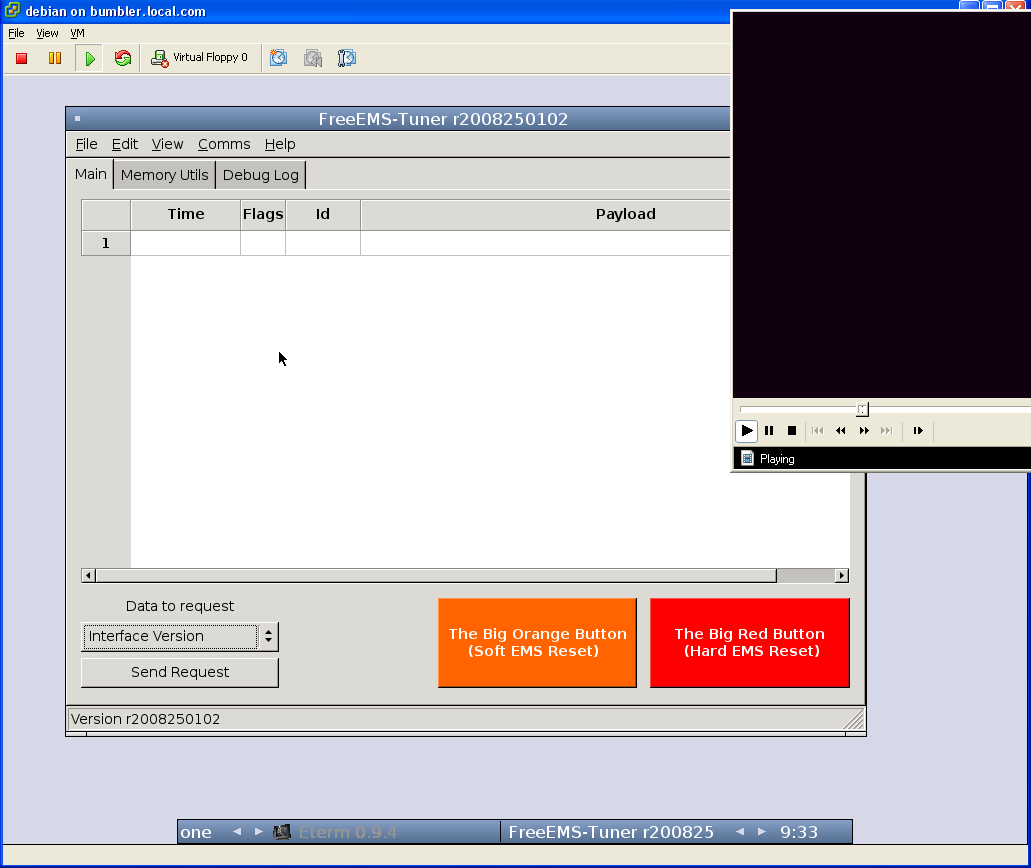
Task: Click the right desktop arrow beside "one"
Action: pyautogui.click(x=258, y=832)
